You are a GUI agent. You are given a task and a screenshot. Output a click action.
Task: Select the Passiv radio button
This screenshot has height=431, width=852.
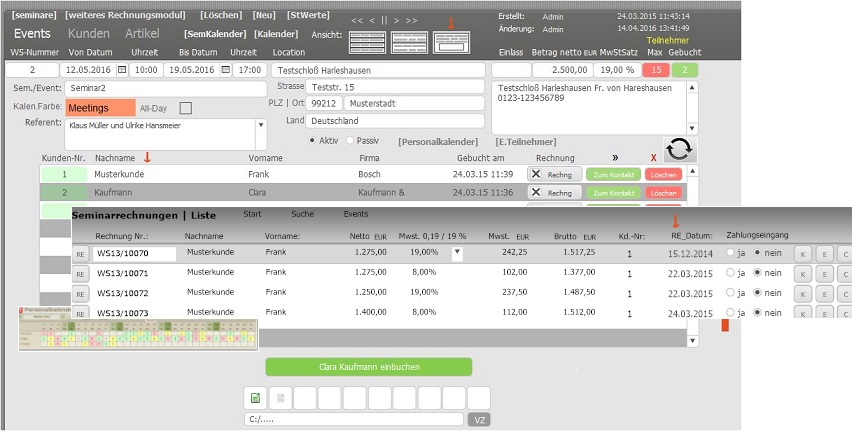pos(350,140)
